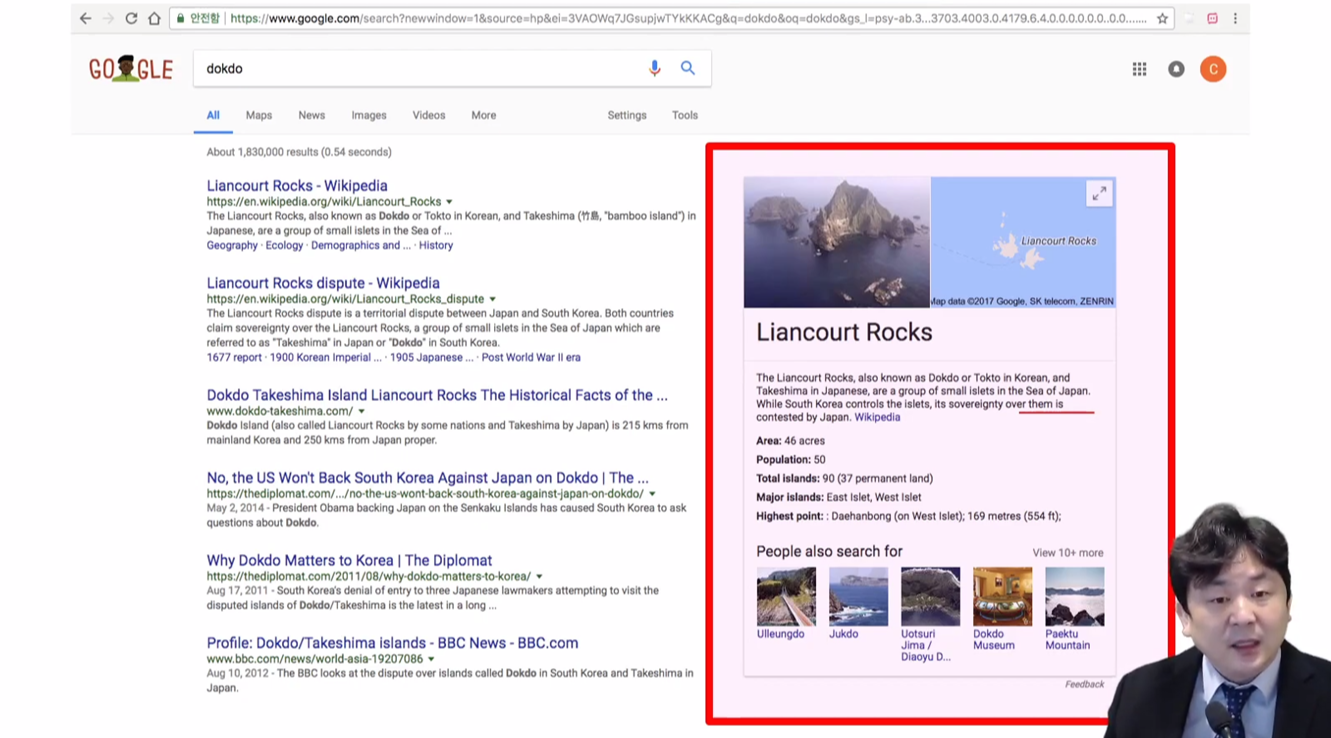This screenshot has width=1331, height=738.
Task: Open Liancourt Rocks - Wikipedia result
Action: pyautogui.click(x=297, y=186)
